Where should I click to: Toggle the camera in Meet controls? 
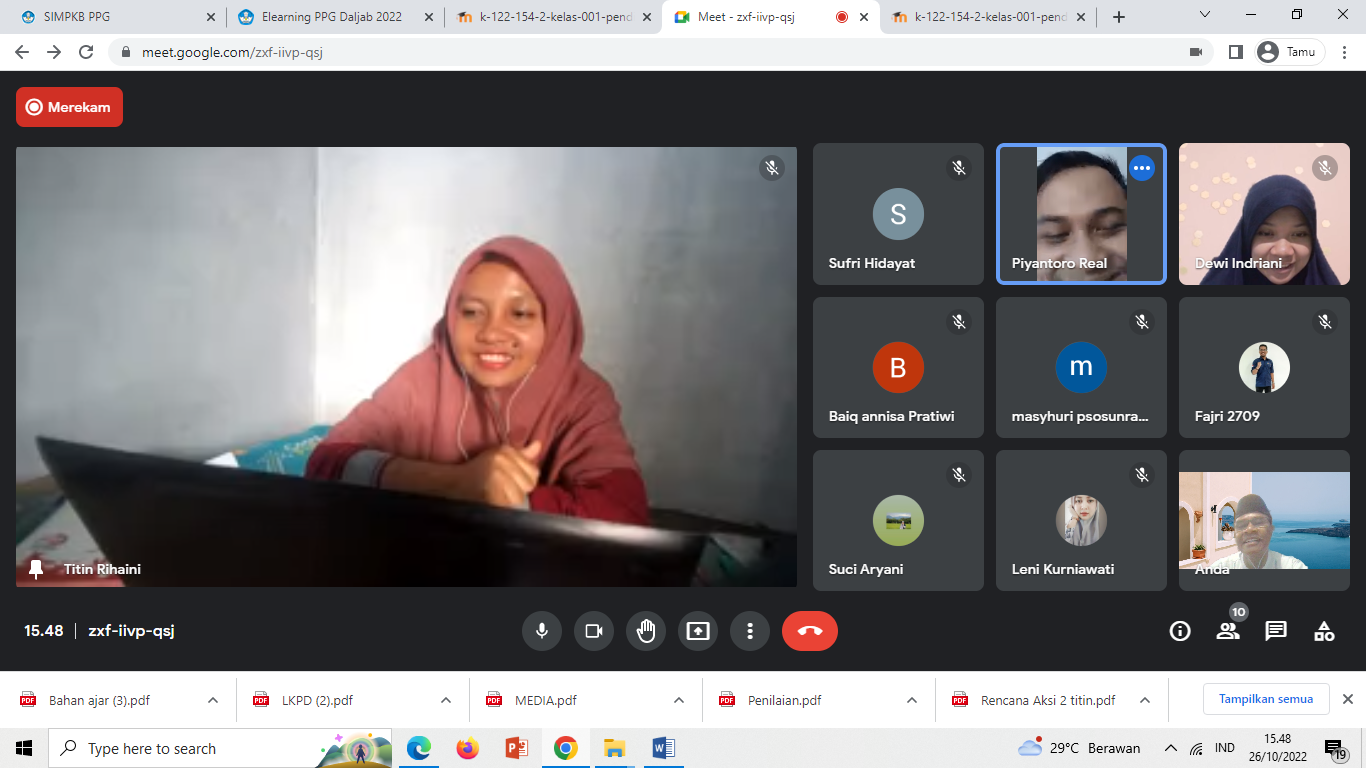point(594,631)
